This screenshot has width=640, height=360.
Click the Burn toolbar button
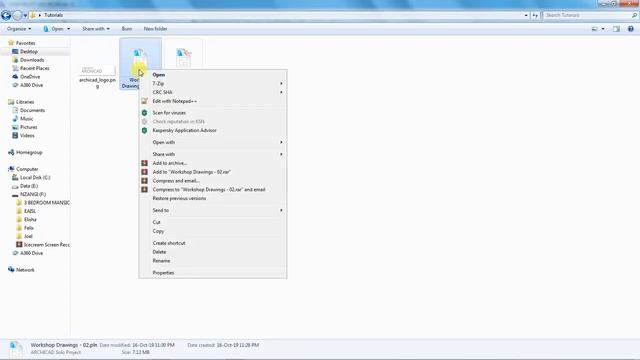[x=127, y=29]
